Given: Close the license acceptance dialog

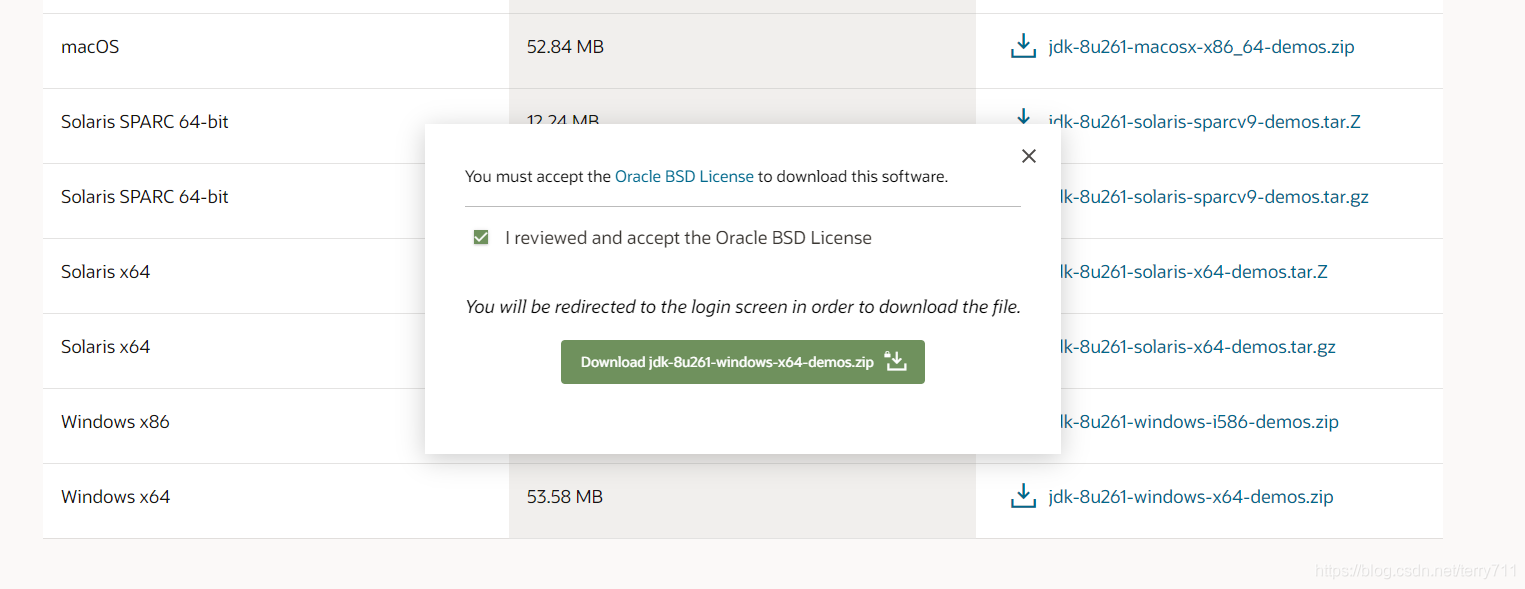Looking at the screenshot, I should (x=1029, y=156).
